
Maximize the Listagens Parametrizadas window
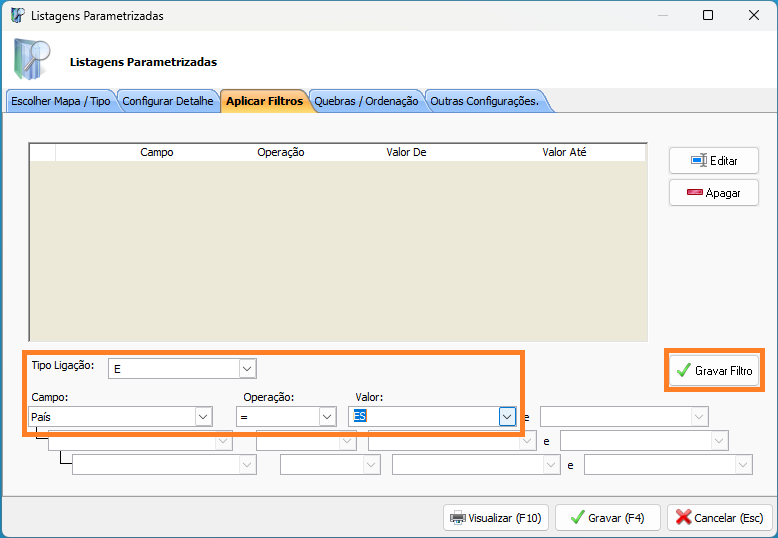click(708, 16)
